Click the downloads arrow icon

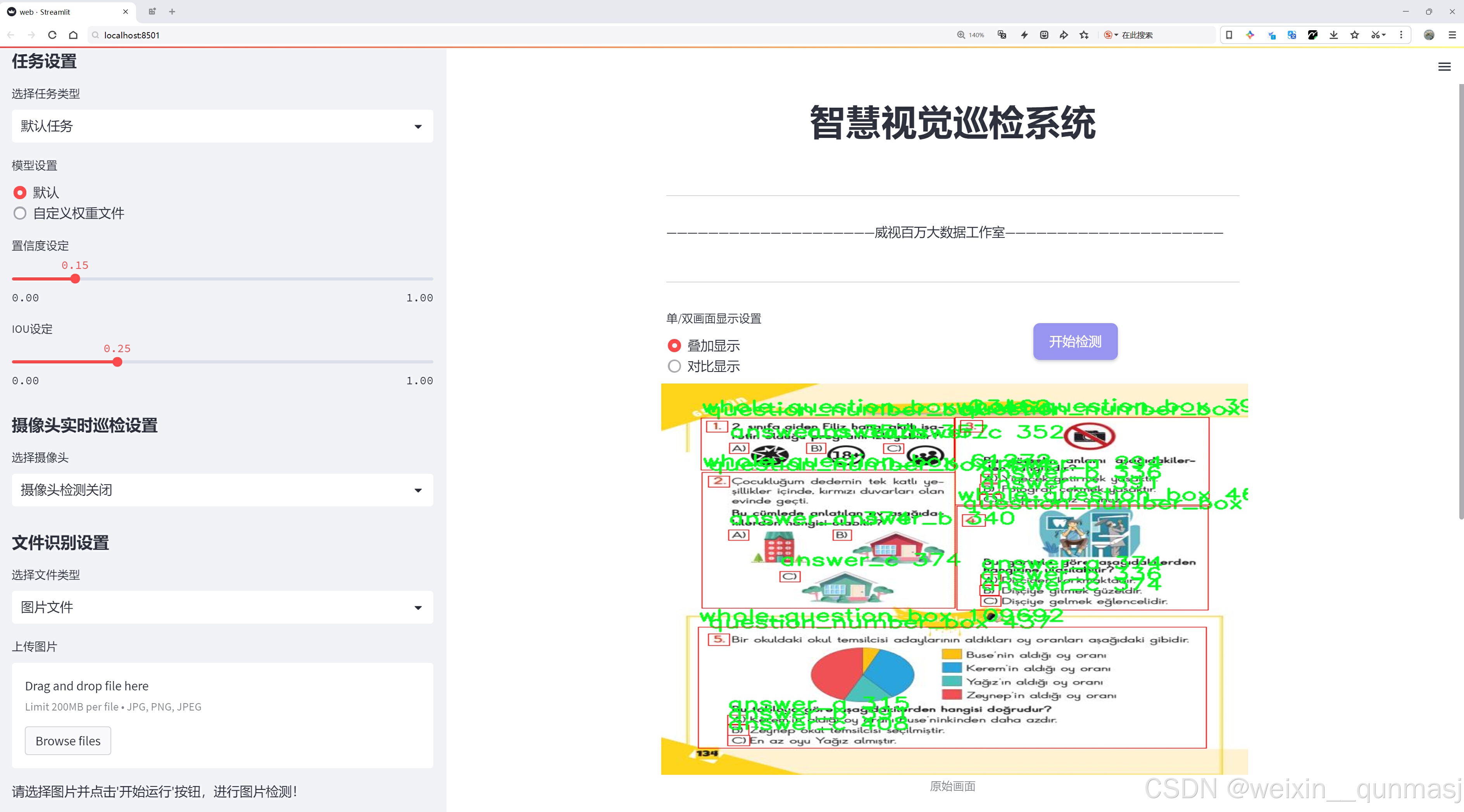[x=1333, y=35]
